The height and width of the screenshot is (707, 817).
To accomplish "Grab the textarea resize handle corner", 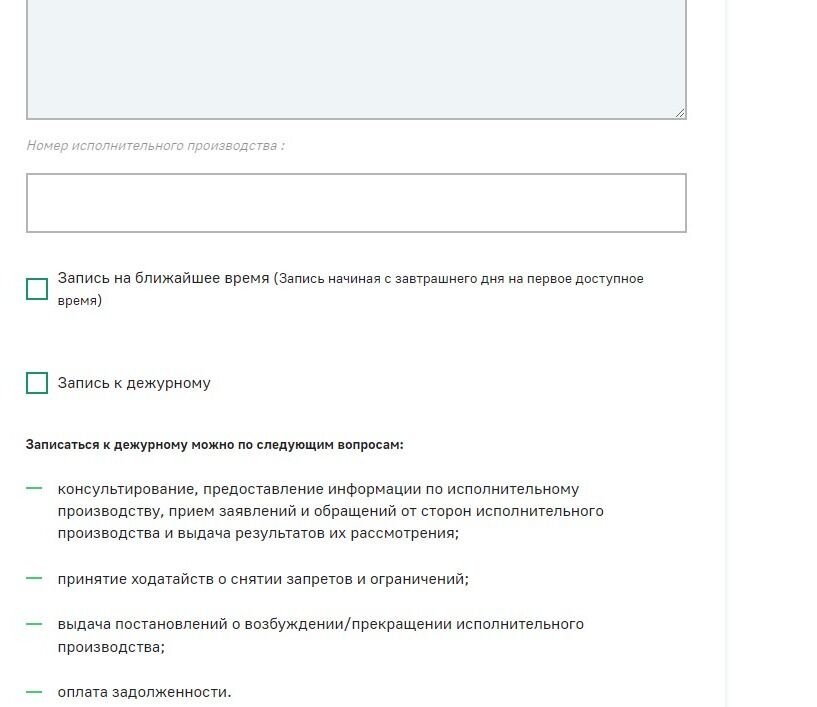I will point(679,113).
